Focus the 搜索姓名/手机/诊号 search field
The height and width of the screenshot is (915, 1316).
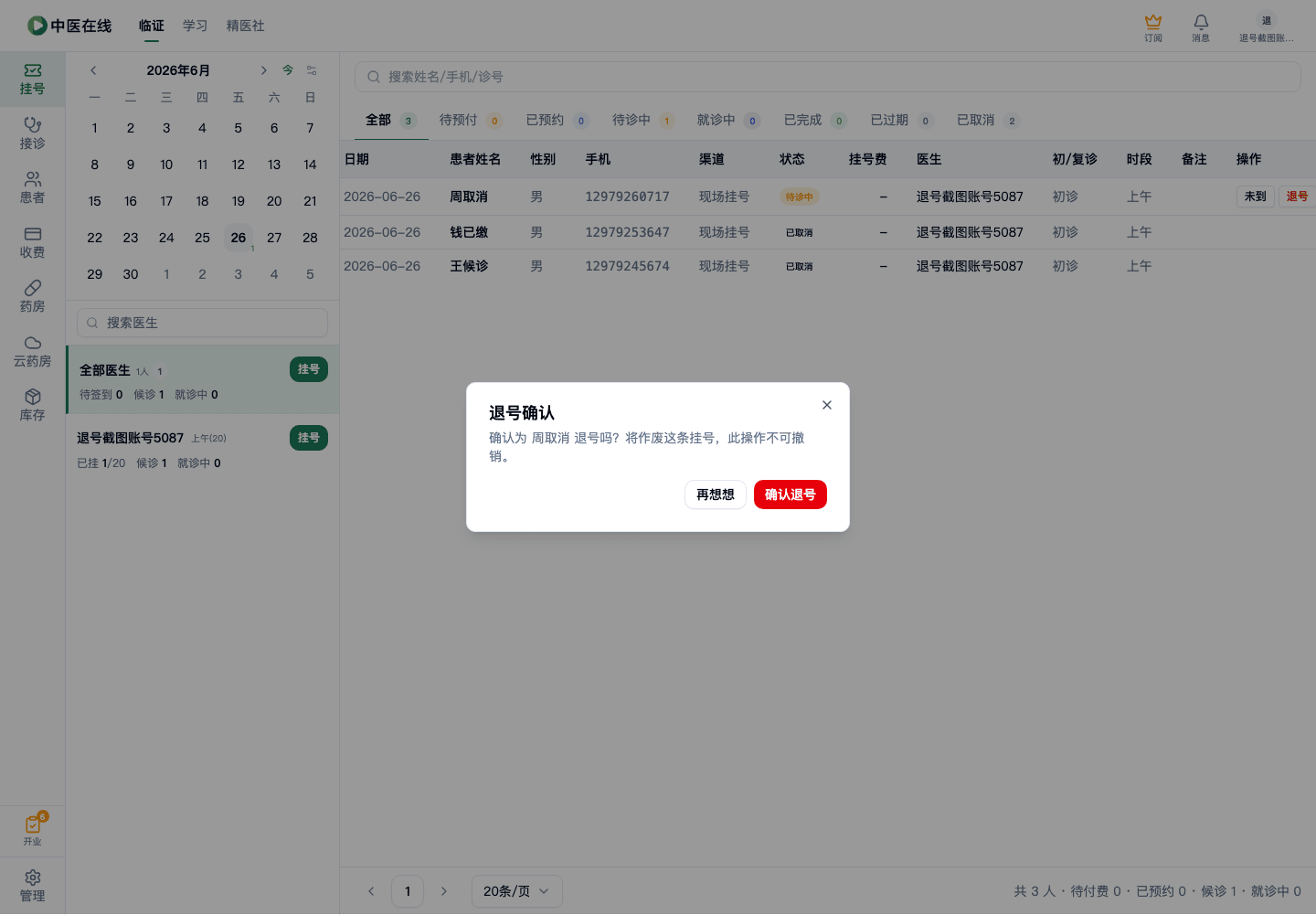[x=828, y=77]
